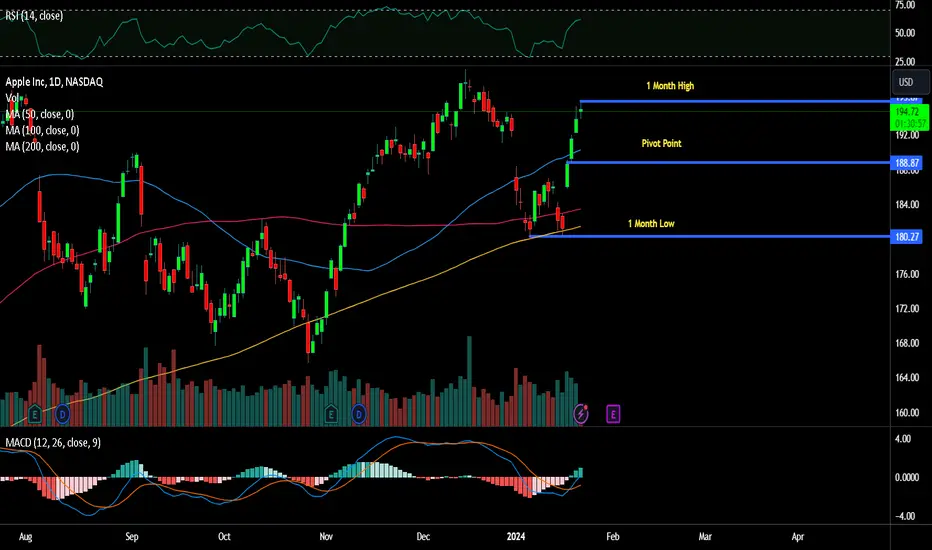Click the Oct label on time axis
This screenshot has width=932, height=550.
[x=224, y=536]
